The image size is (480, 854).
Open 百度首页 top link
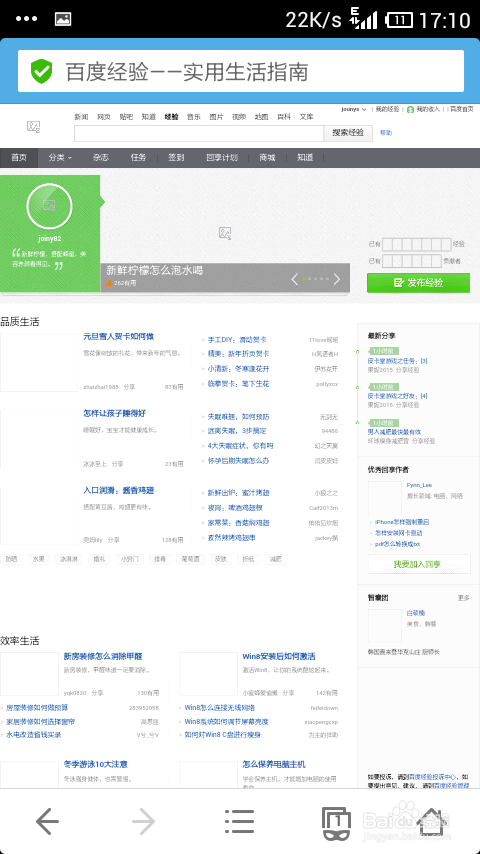pyautogui.click(x=461, y=109)
